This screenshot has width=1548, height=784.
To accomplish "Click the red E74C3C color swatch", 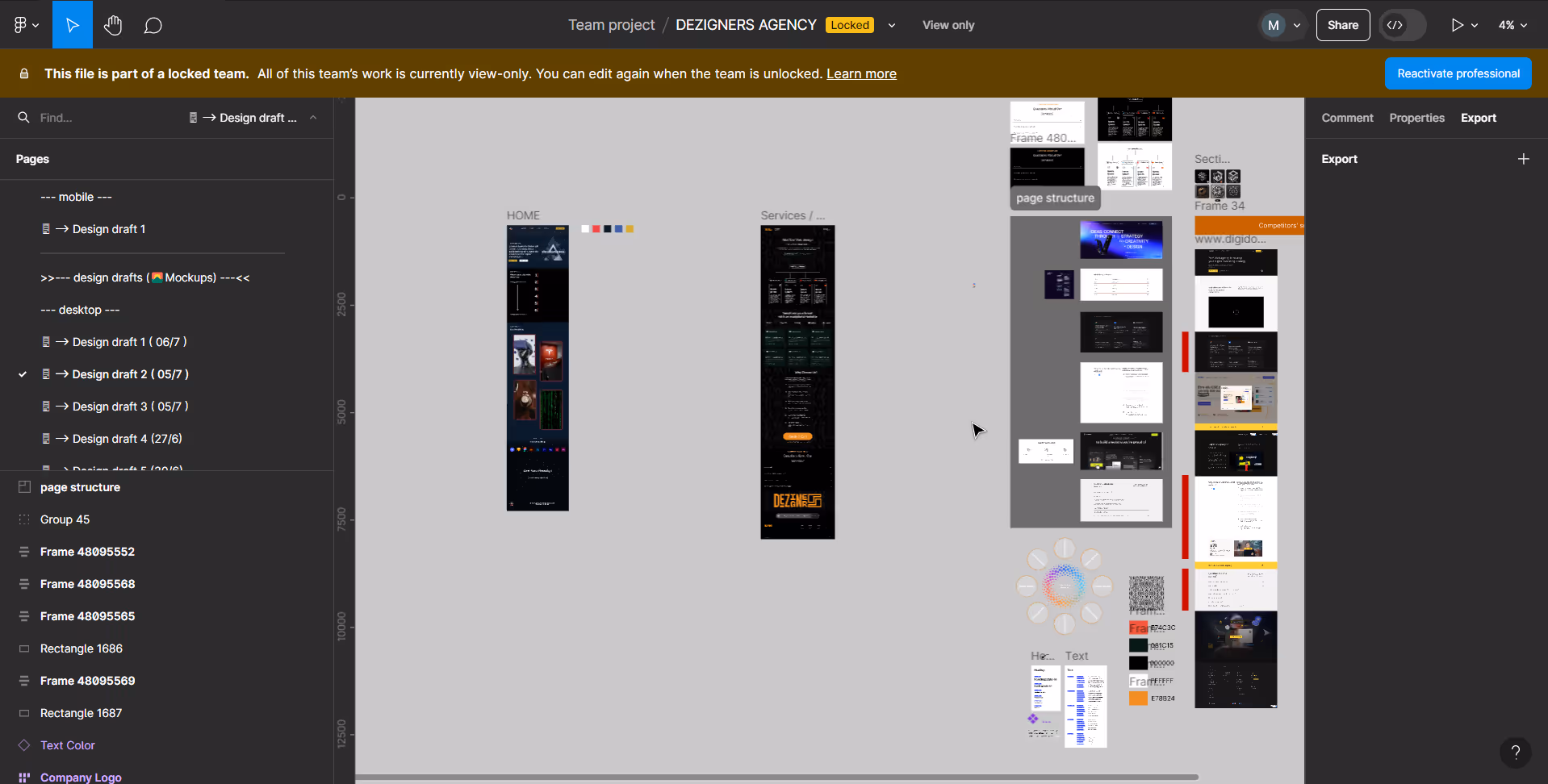I will [x=1138, y=628].
